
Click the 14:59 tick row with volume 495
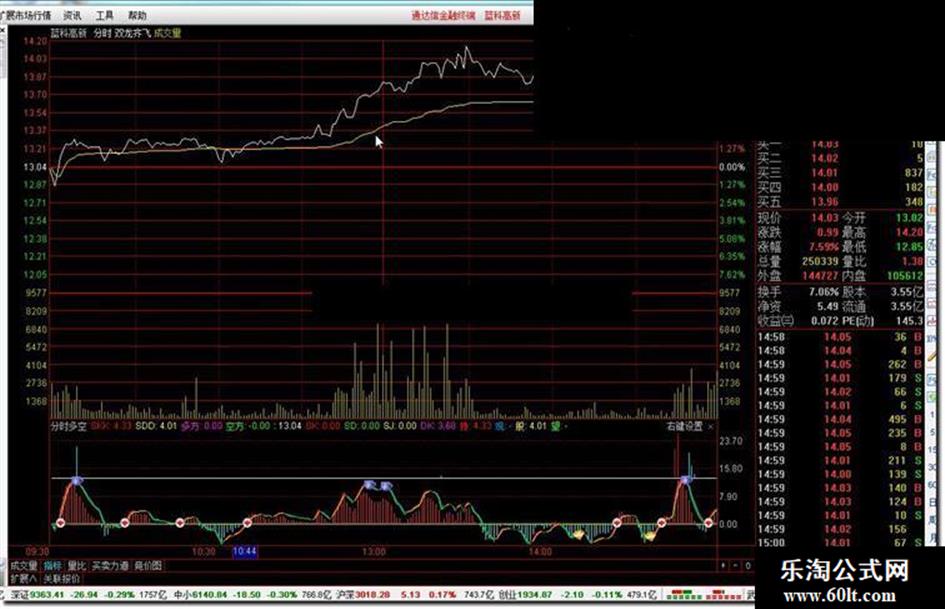coord(840,420)
